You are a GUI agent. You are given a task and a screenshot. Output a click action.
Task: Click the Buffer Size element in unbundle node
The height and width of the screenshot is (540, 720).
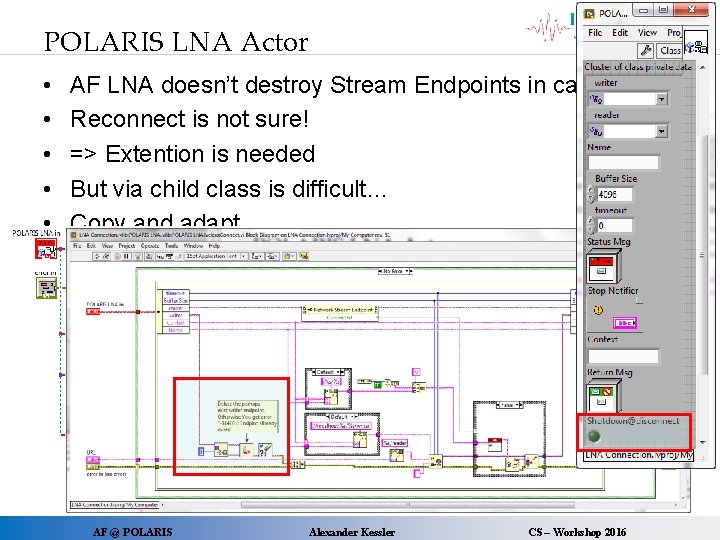[175, 300]
